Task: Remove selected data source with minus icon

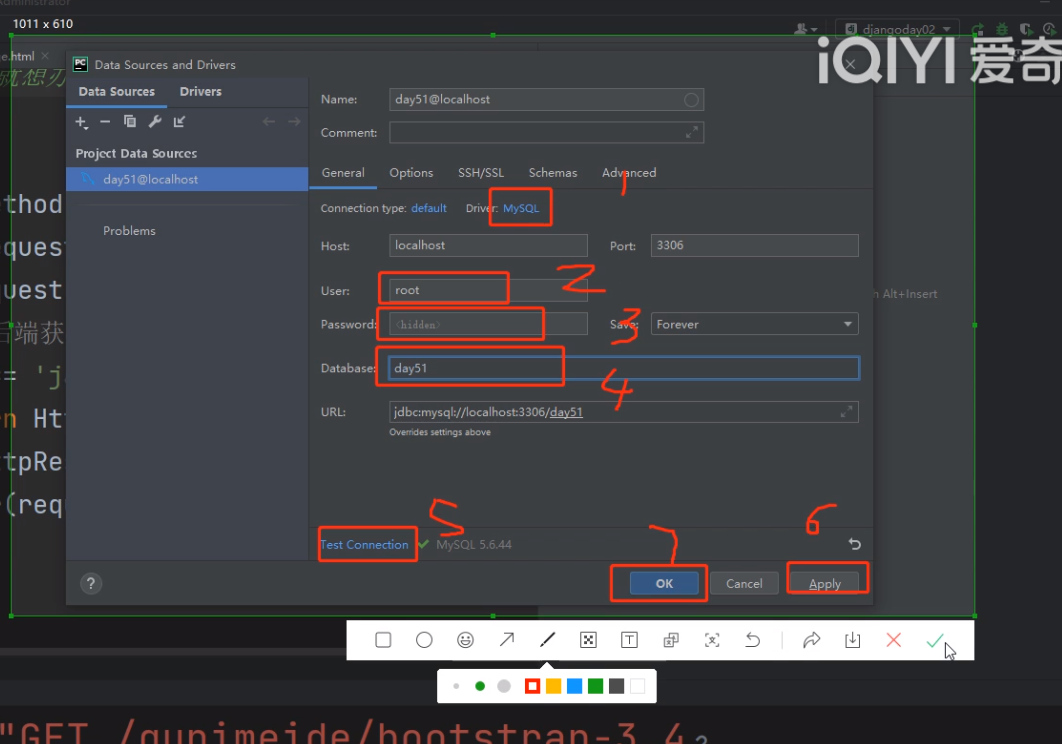Action: coord(105,122)
